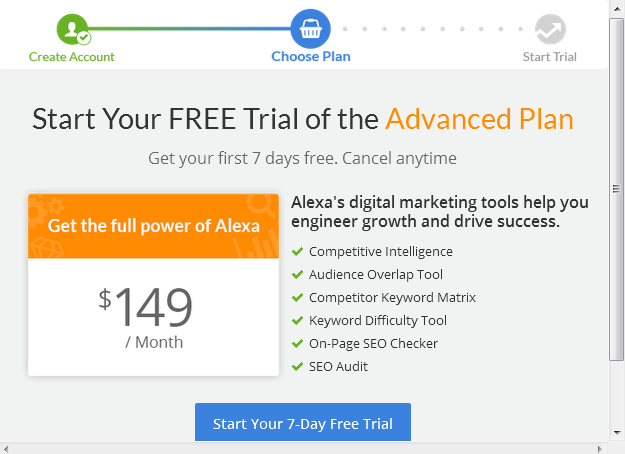Click the vertical scrollbar up arrow

point(616,8)
